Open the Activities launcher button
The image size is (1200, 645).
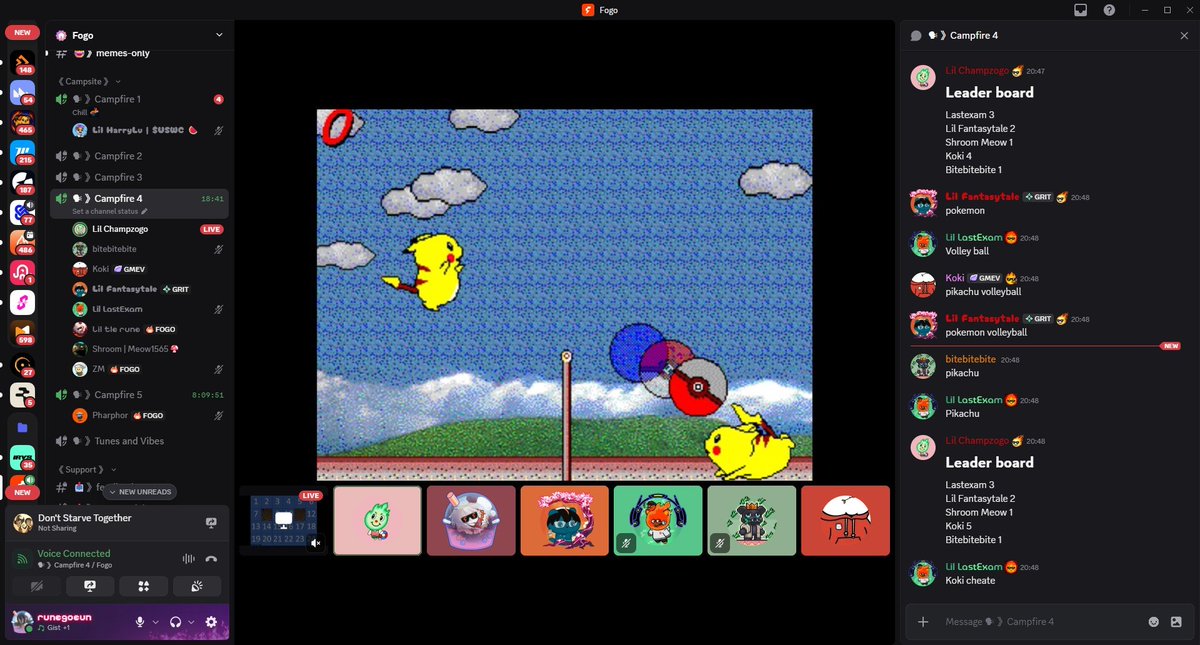(144, 586)
